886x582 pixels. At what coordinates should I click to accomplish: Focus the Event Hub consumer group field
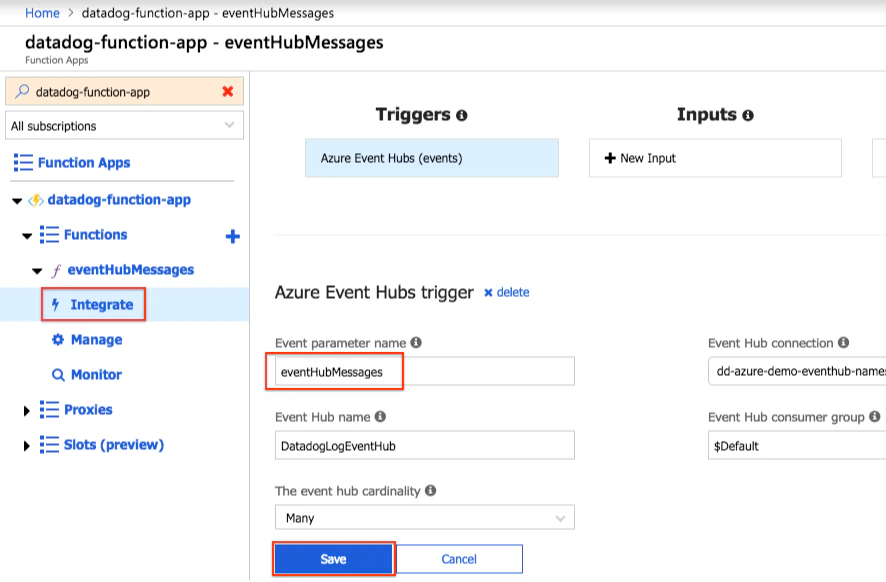point(797,445)
